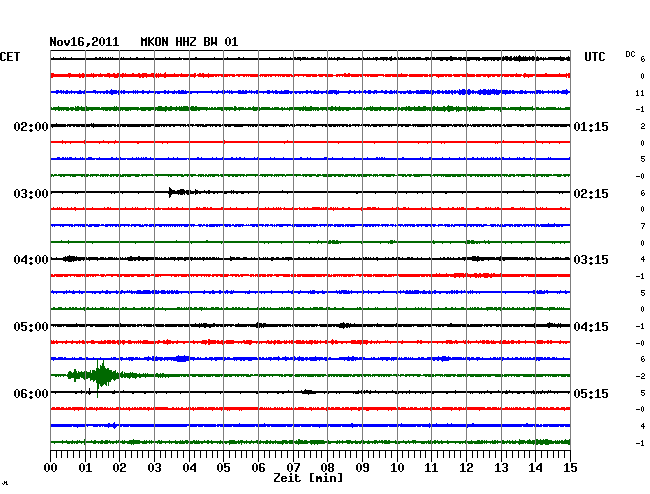Viewport: 650px width, 494px height.
Task: Click the UTC timezone label
Action: [594, 57]
